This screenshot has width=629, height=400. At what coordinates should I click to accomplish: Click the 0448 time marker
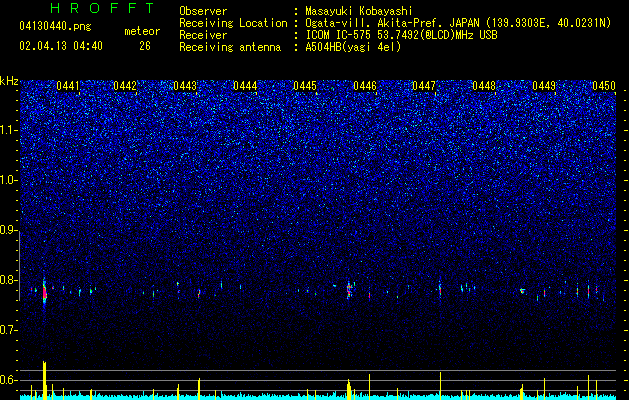click(x=484, y=86)
